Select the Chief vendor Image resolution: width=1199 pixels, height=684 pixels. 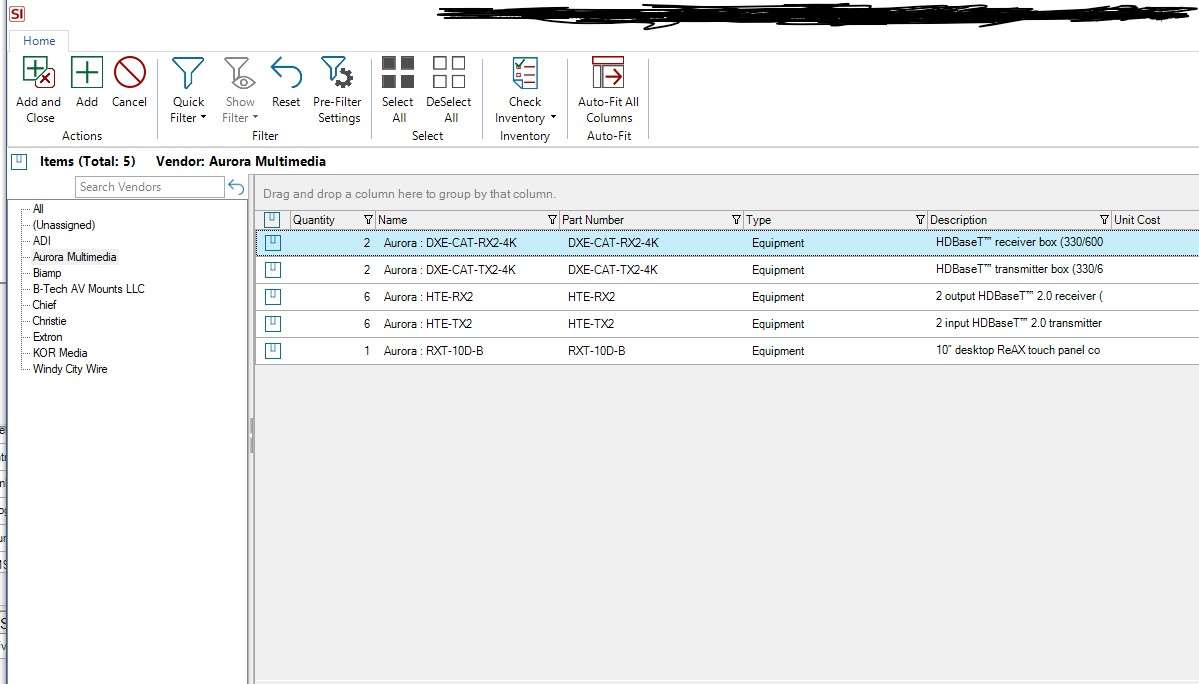coord(44,305)
